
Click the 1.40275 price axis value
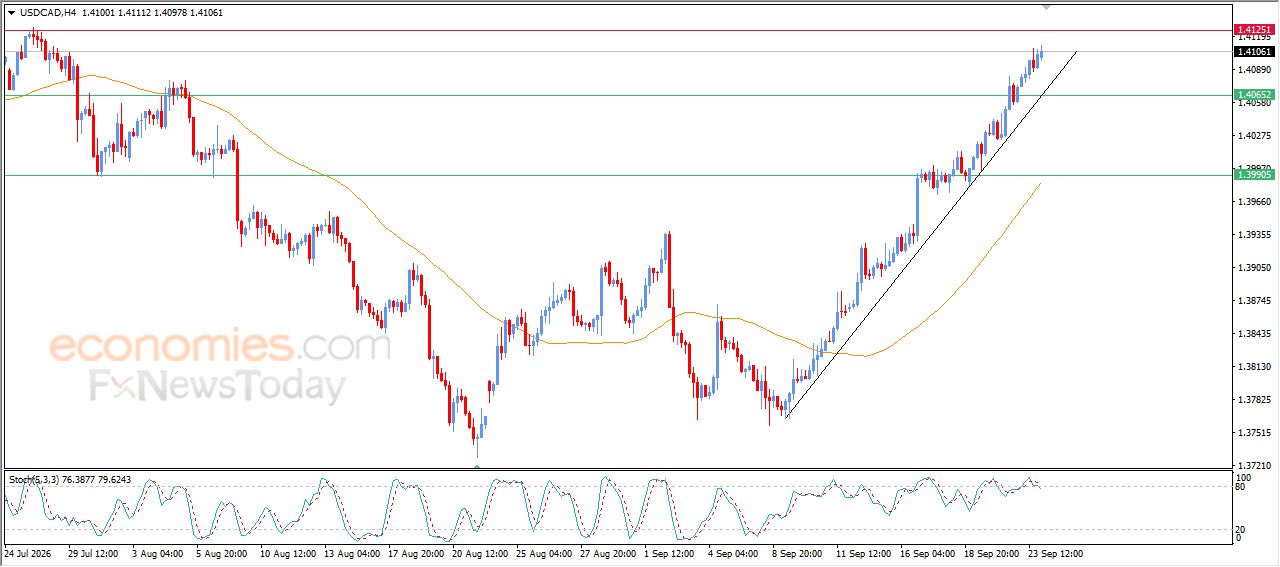click(1254, 136)
